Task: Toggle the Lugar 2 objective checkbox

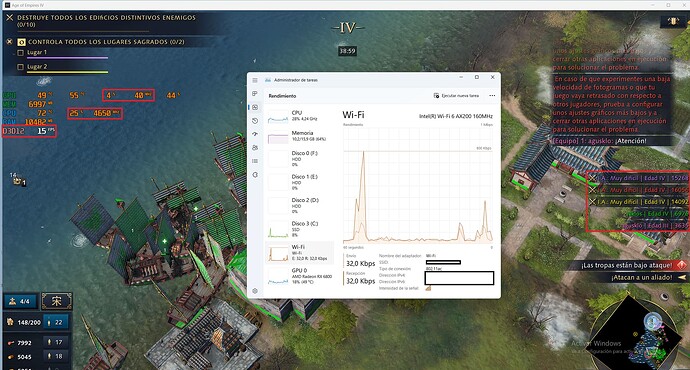Action: 20,67
